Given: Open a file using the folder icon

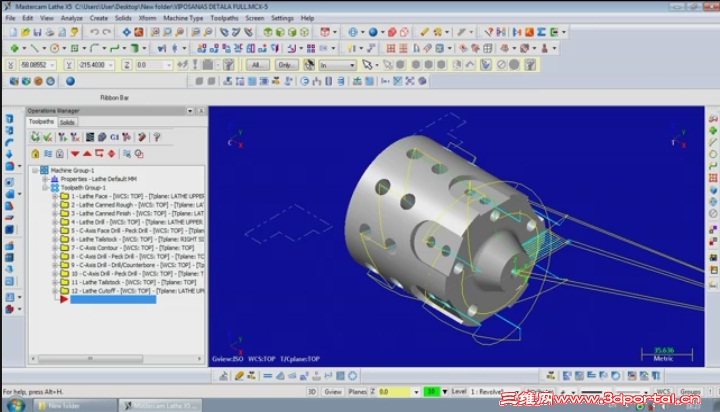Looking at the screenshot, I should point(25,32).
